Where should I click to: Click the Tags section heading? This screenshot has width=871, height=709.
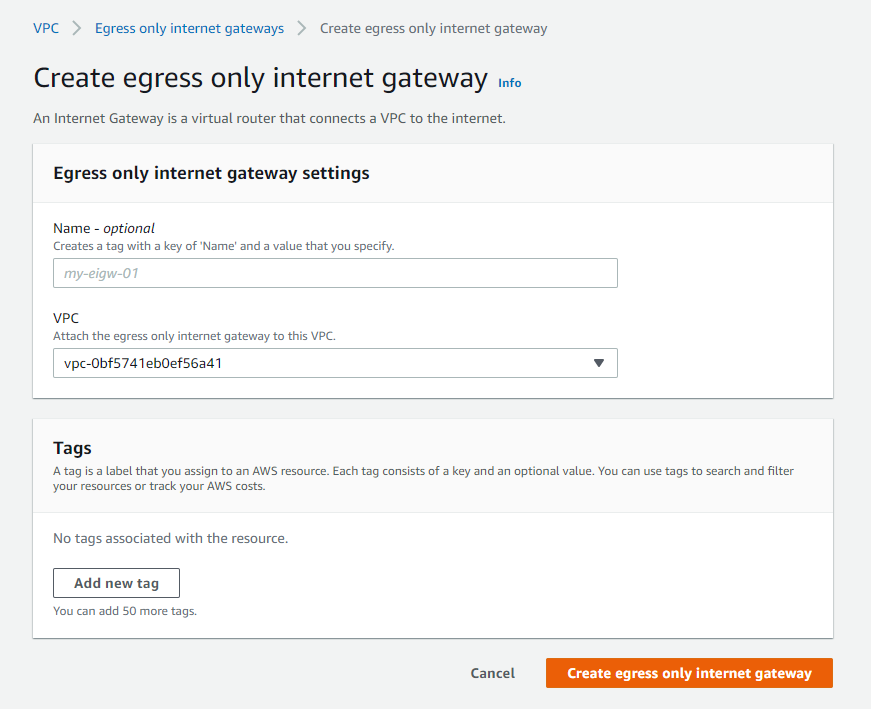point(72,448)
